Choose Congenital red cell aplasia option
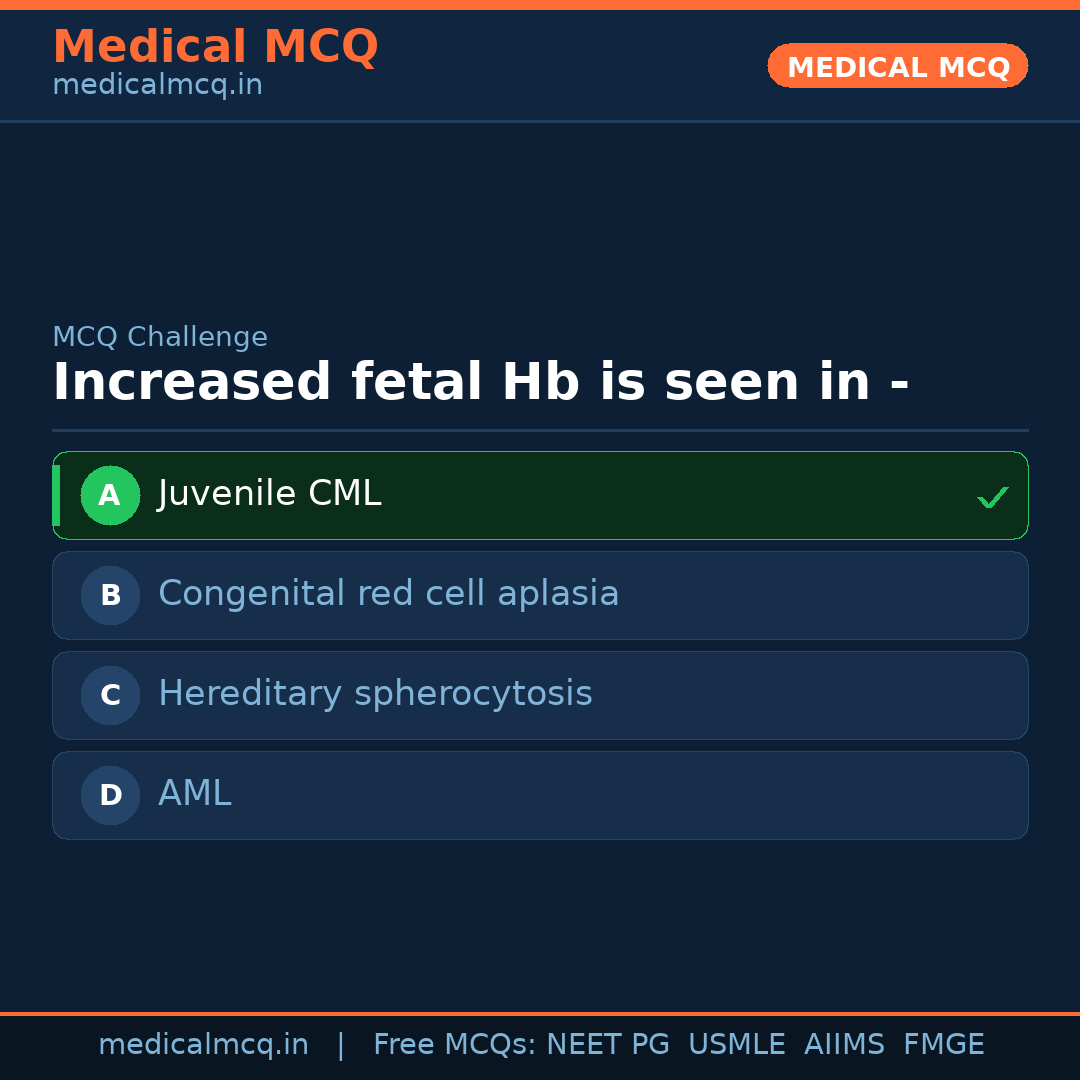Viewport: 1080px width, 1080px height. [388, 594]
